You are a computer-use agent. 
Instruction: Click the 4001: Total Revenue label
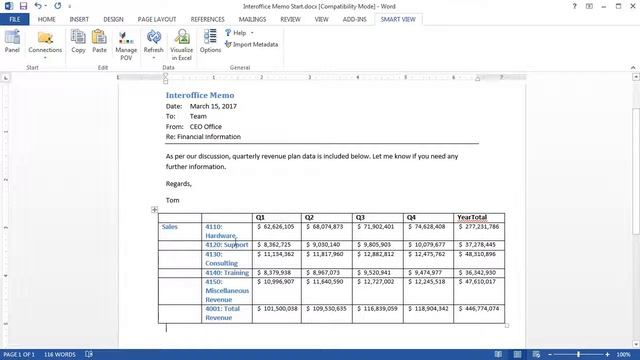(x=222, y=313)
